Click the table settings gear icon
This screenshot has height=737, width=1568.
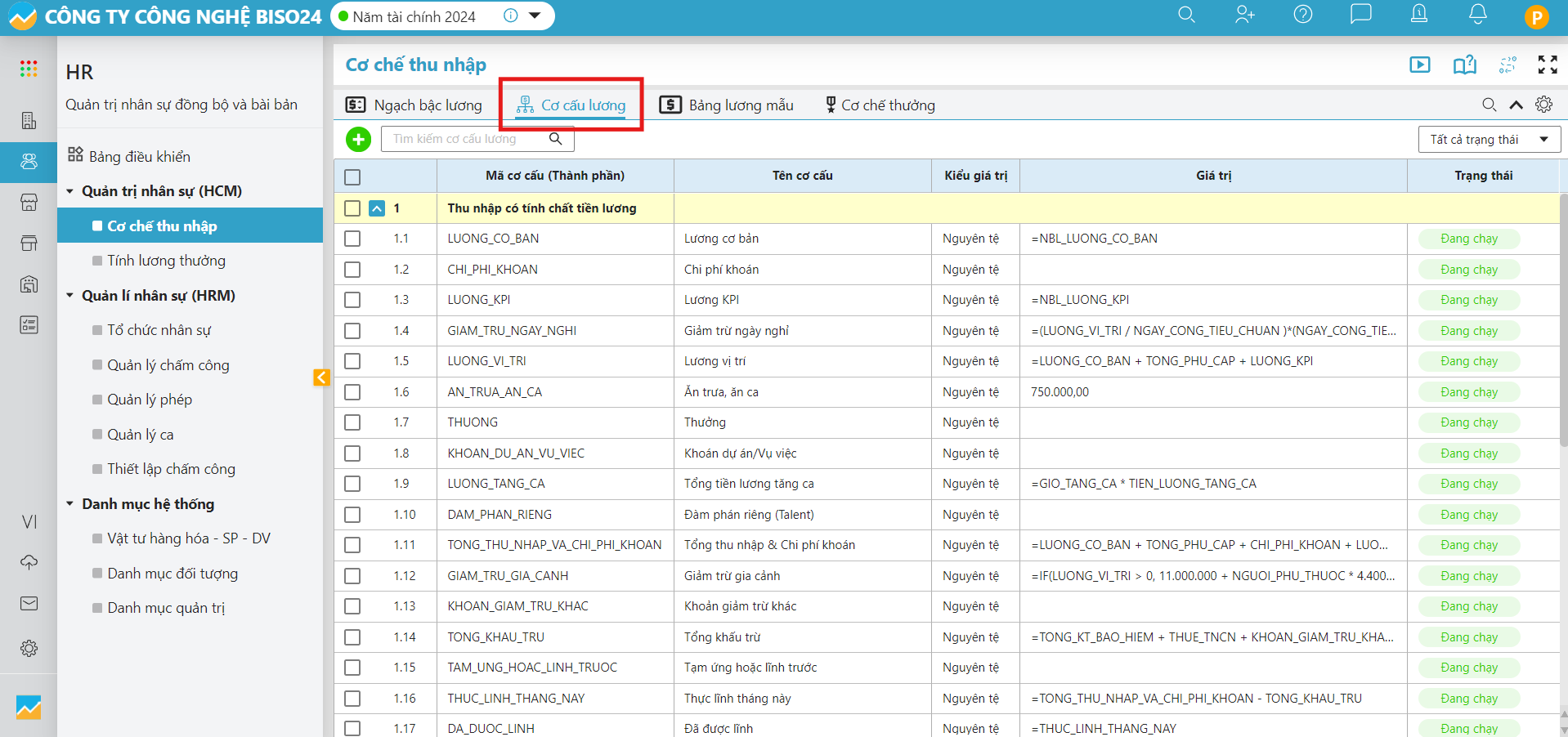coord(1543,105)
